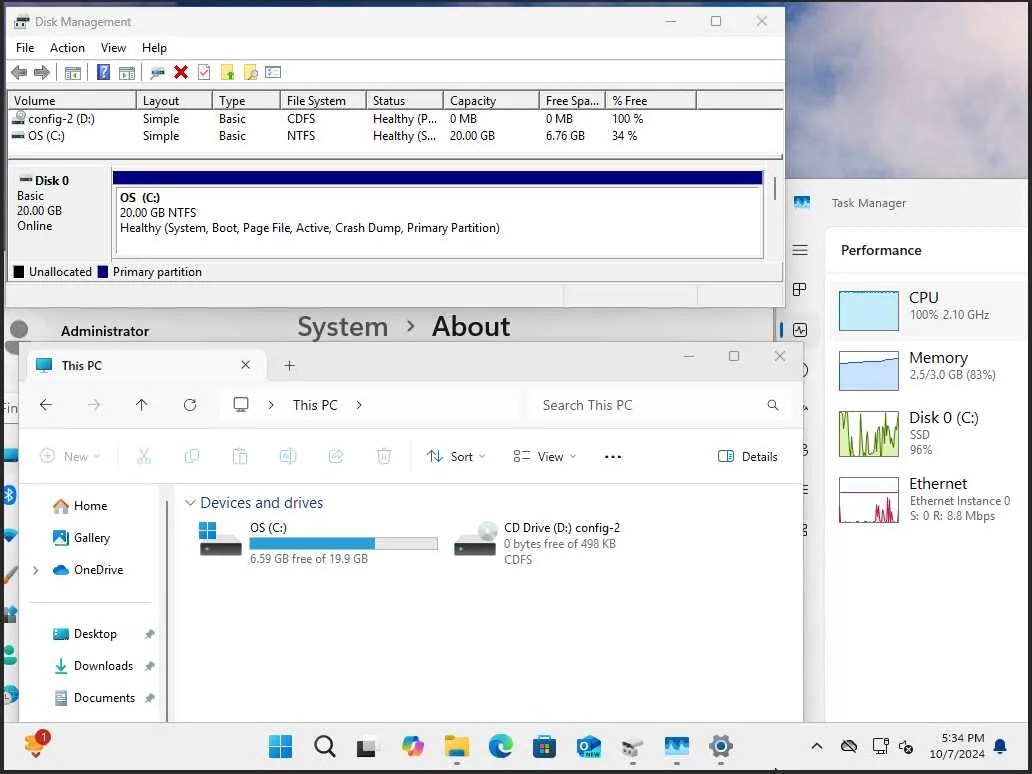The width and height of the screenshot is (1032, 774).
Task: Toggle the Details pane in File Explorer
Action: pos(748,456)
